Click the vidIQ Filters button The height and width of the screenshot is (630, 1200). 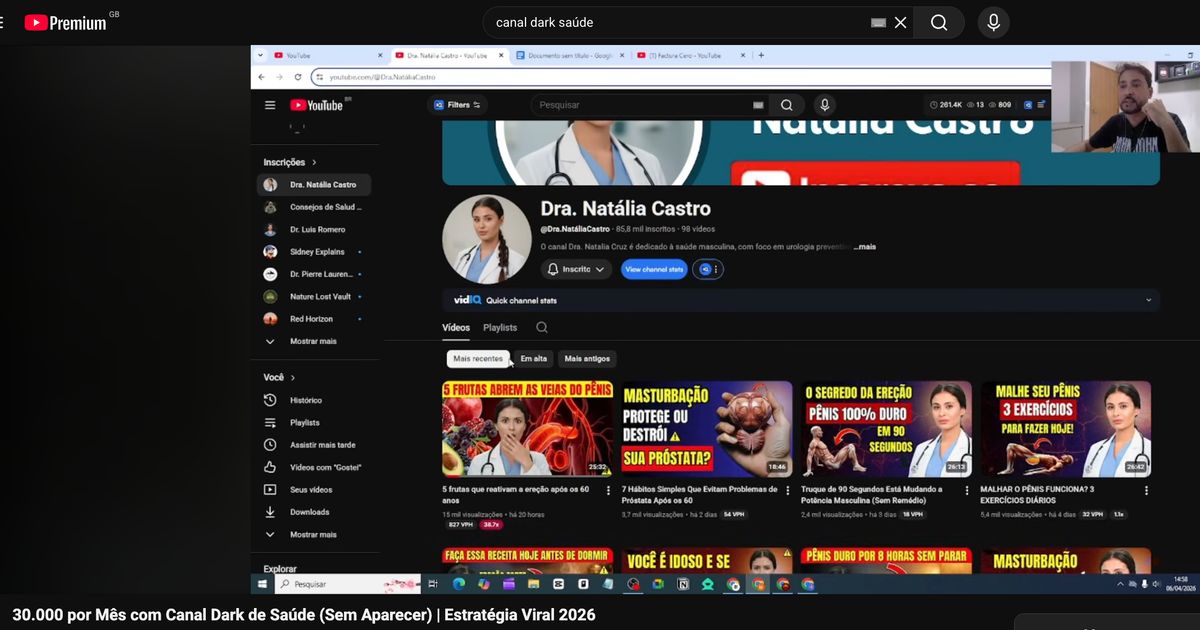[458, 105]
